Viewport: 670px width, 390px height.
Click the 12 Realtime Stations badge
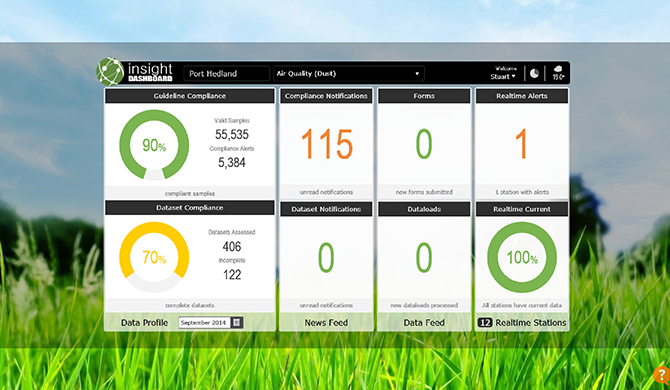[x=485, y=323]
